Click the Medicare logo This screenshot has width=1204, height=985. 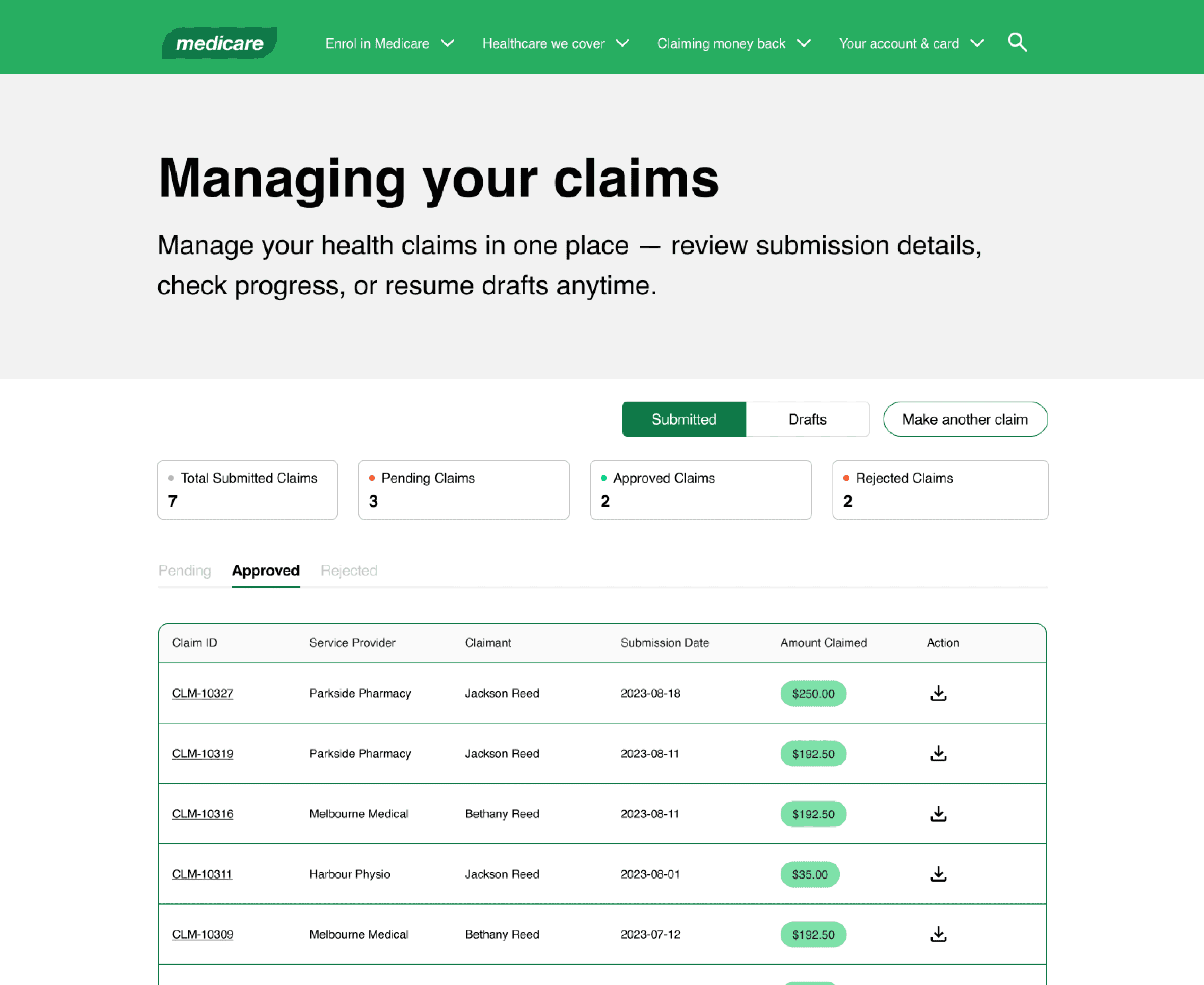click(220, 43)
